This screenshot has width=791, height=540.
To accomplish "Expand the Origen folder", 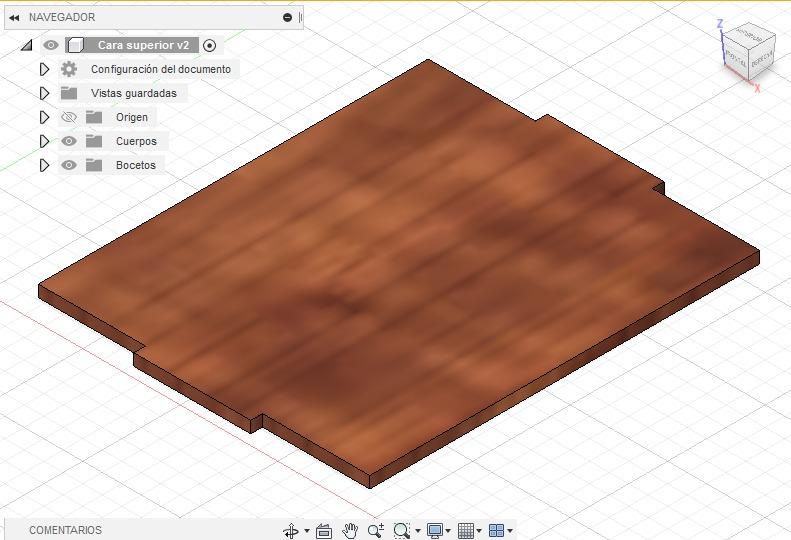I will (44, 117).
